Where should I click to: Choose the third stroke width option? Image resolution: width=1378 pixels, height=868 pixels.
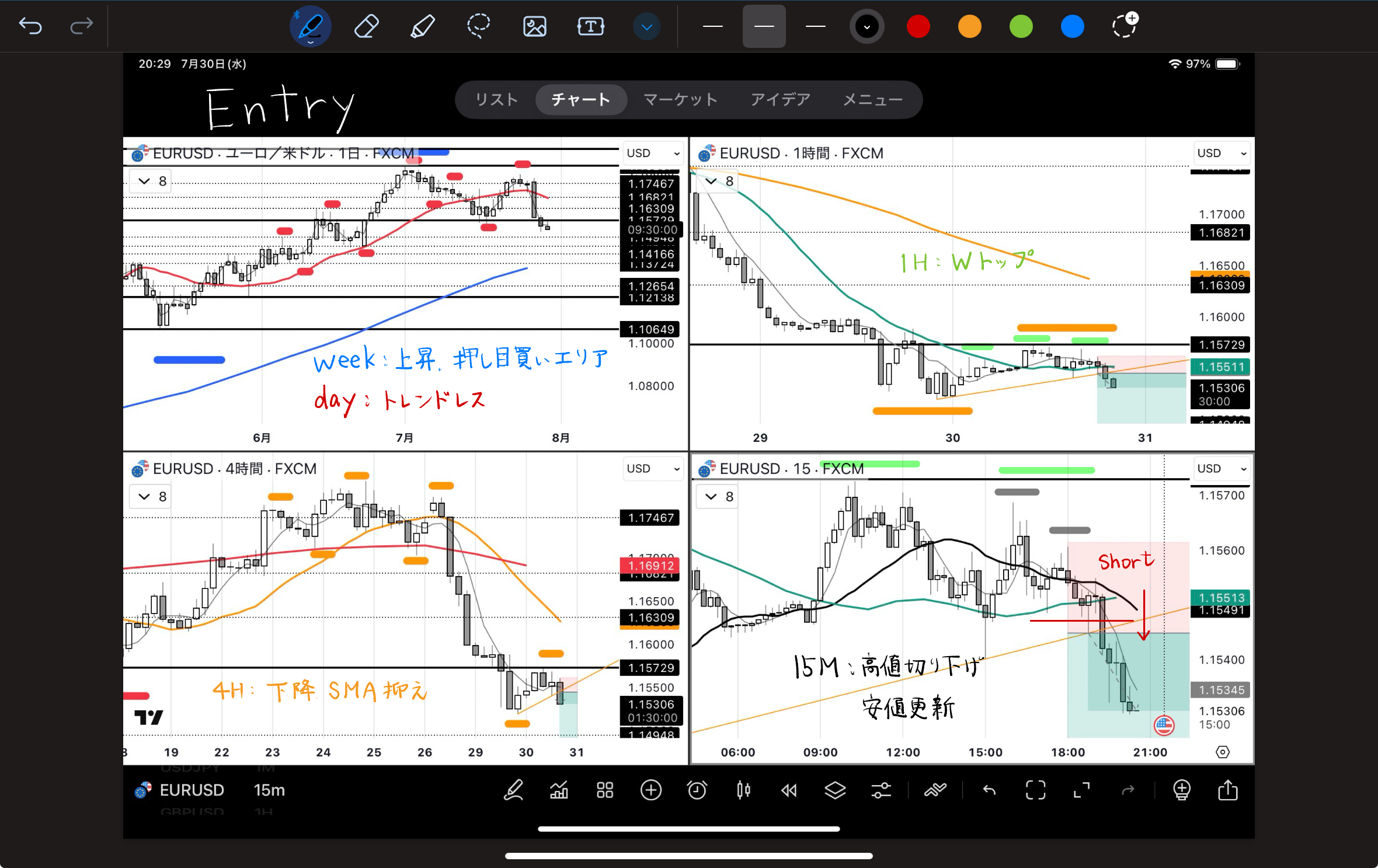[x=815, y=26]
